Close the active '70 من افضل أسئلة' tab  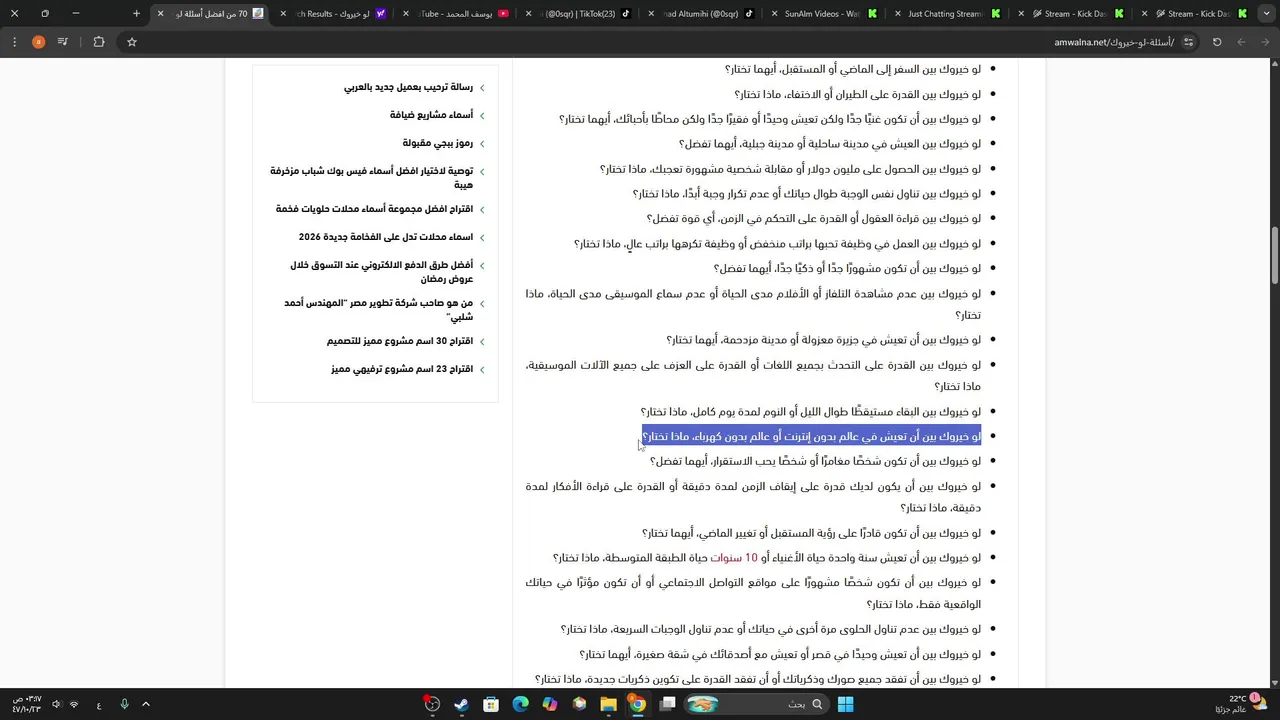pyautogui.click(x=160, y=14)
